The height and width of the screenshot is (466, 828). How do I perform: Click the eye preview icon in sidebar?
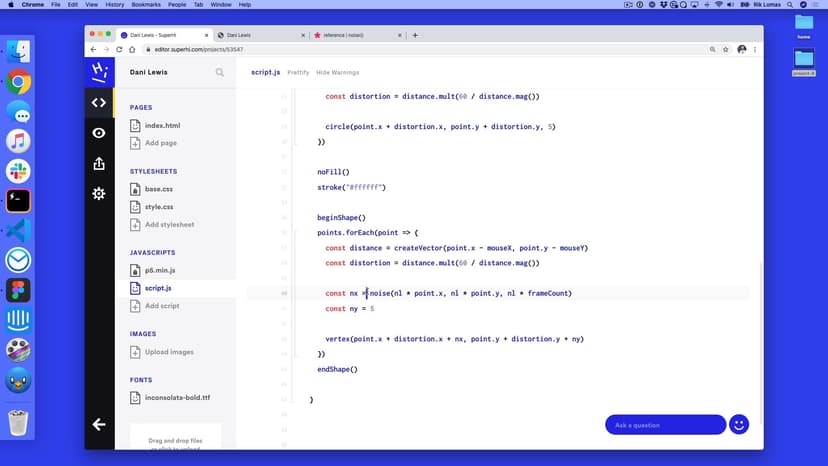pyautogui.click(x=99, y=133)
